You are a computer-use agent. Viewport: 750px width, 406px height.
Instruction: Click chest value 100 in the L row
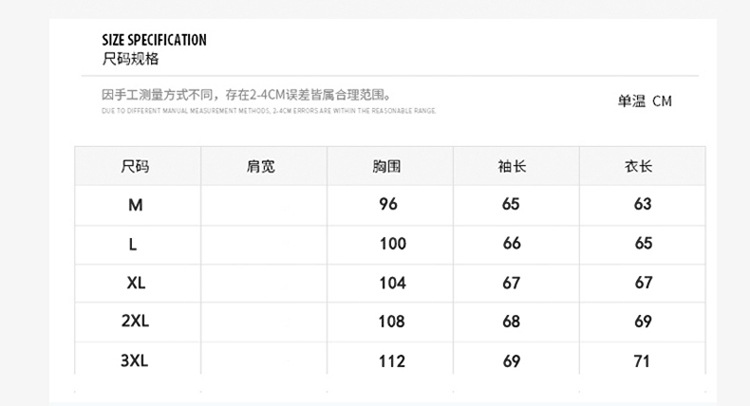[x=392, y=244]
